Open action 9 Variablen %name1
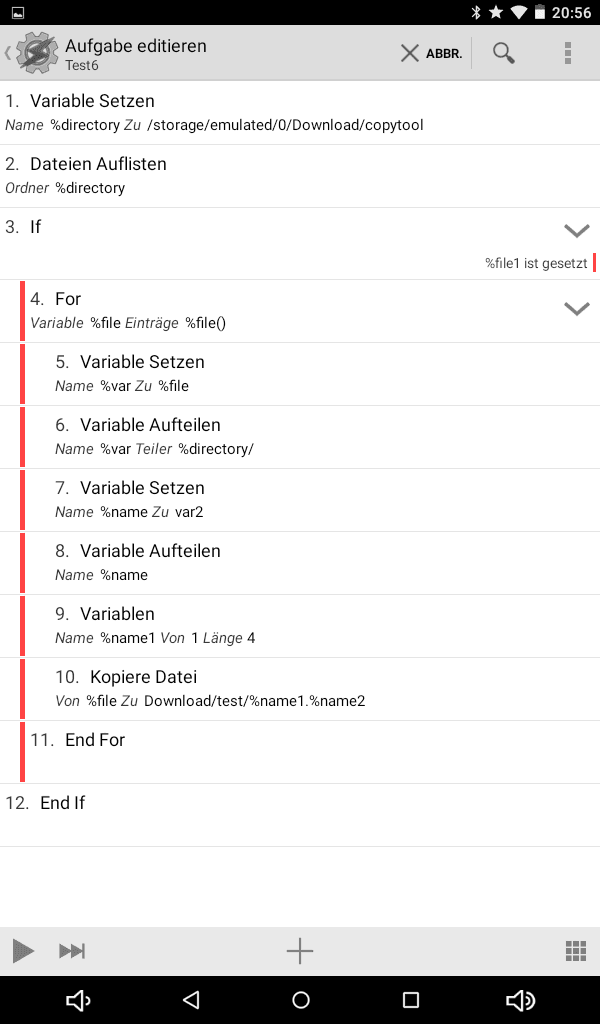 312,626
